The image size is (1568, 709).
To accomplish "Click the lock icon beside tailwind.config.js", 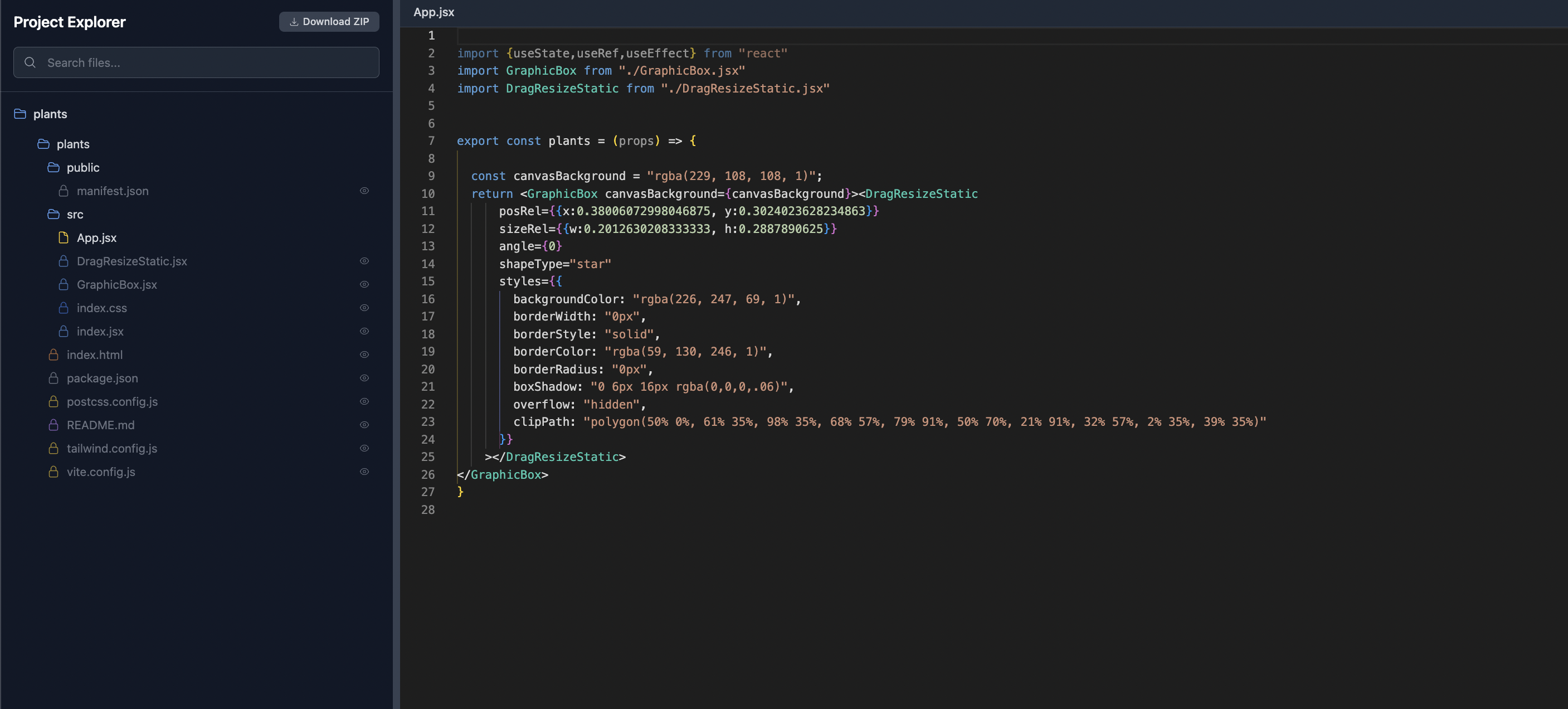I will click(x=53, y=448).
